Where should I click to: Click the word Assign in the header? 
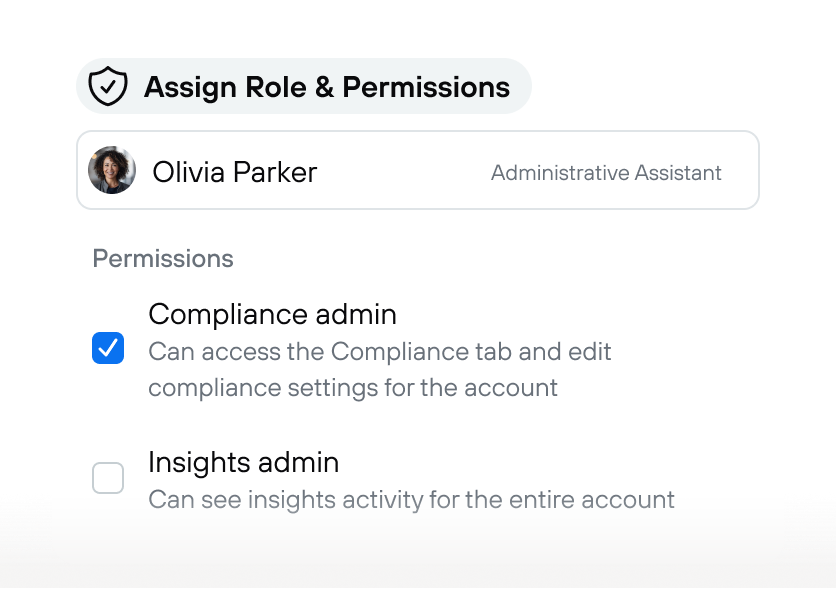pyautogui.click(x=190, y=87)
